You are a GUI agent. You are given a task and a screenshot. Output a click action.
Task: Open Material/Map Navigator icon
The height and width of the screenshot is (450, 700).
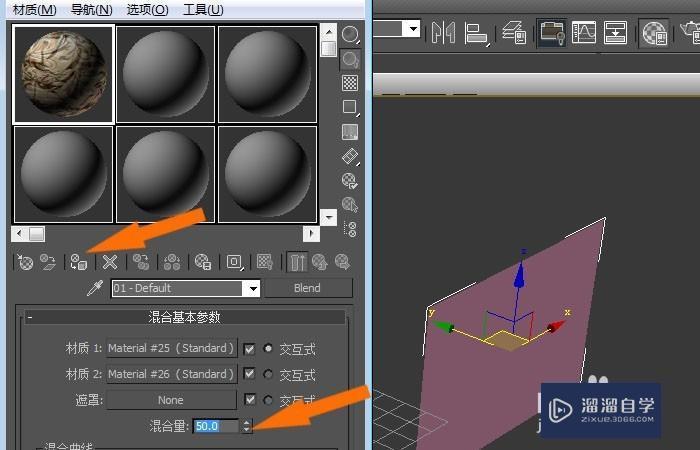[350, 229]
